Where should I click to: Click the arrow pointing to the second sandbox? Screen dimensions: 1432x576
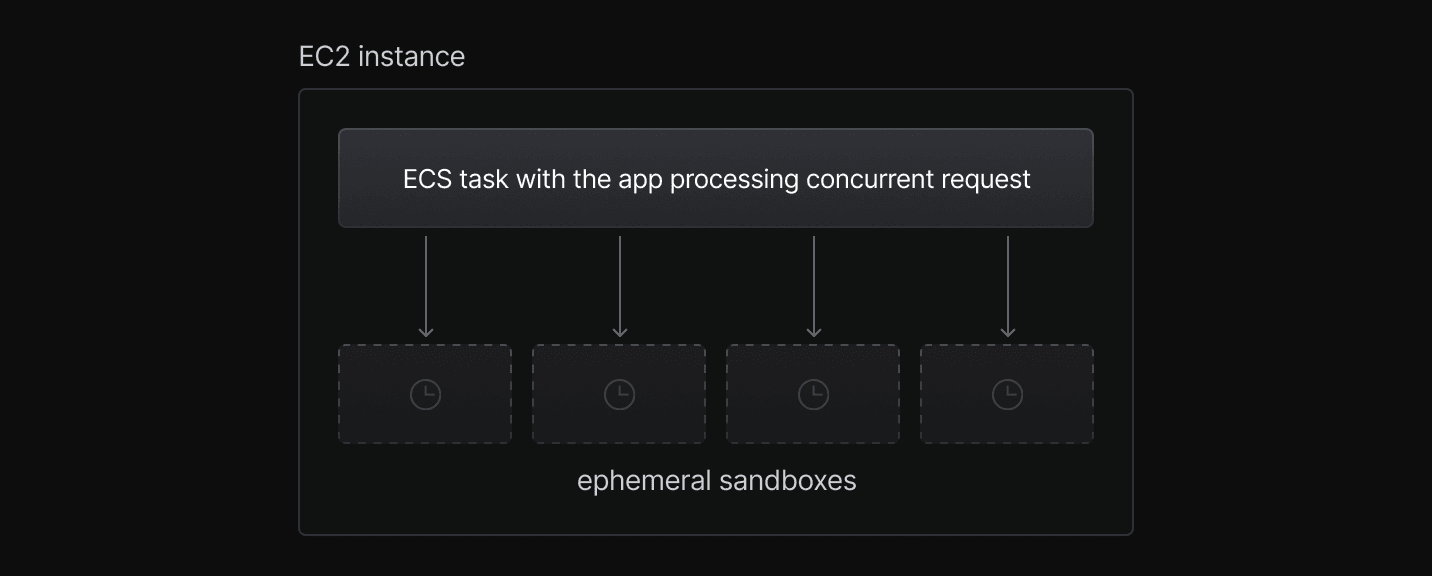pyautogui.click(x=620, y=287)
